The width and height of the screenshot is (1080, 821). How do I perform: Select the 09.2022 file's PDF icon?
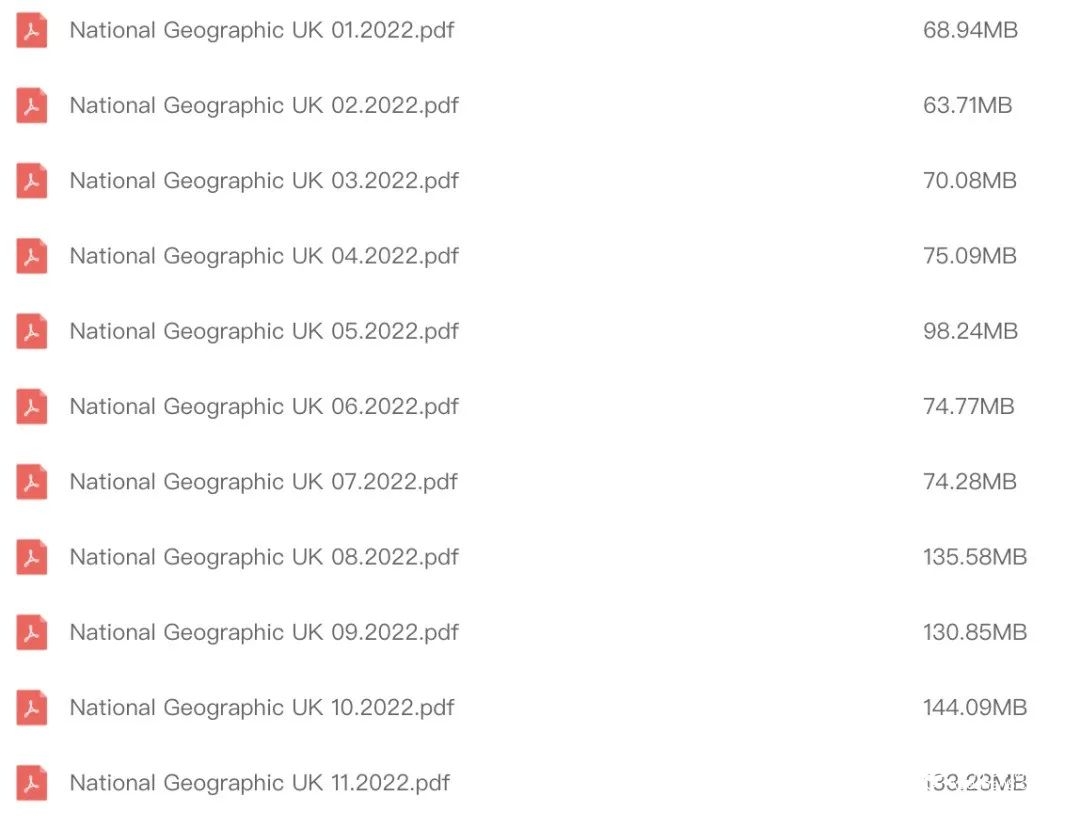coord(32,633)
